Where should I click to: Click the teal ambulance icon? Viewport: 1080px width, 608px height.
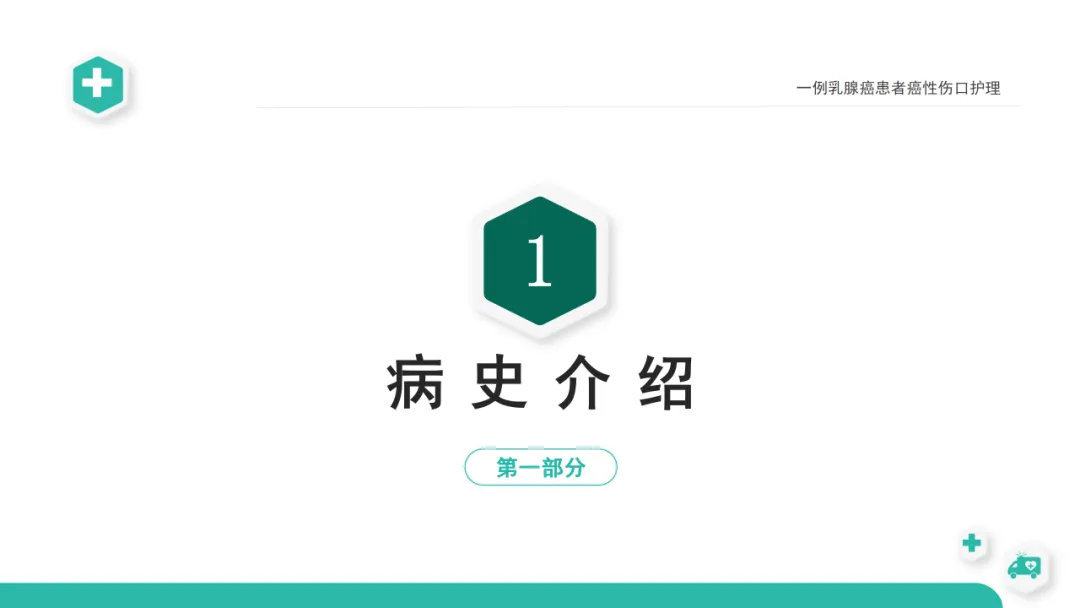[1024, 566]
